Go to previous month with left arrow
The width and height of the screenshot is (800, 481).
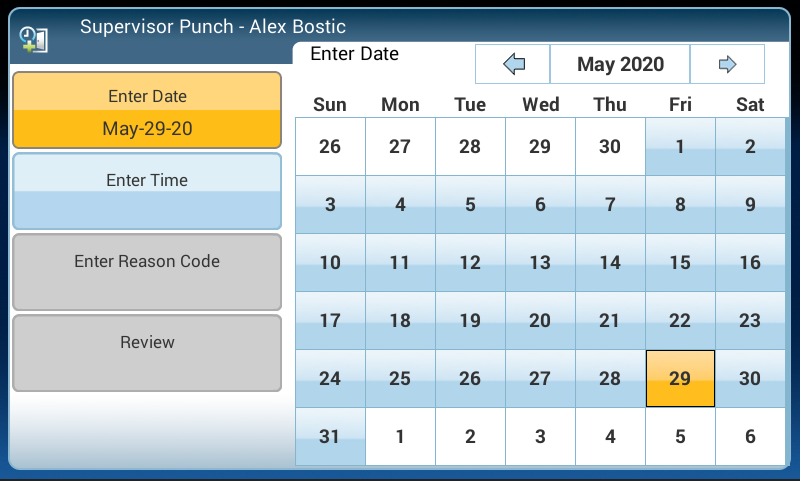(x=513, y=65)
